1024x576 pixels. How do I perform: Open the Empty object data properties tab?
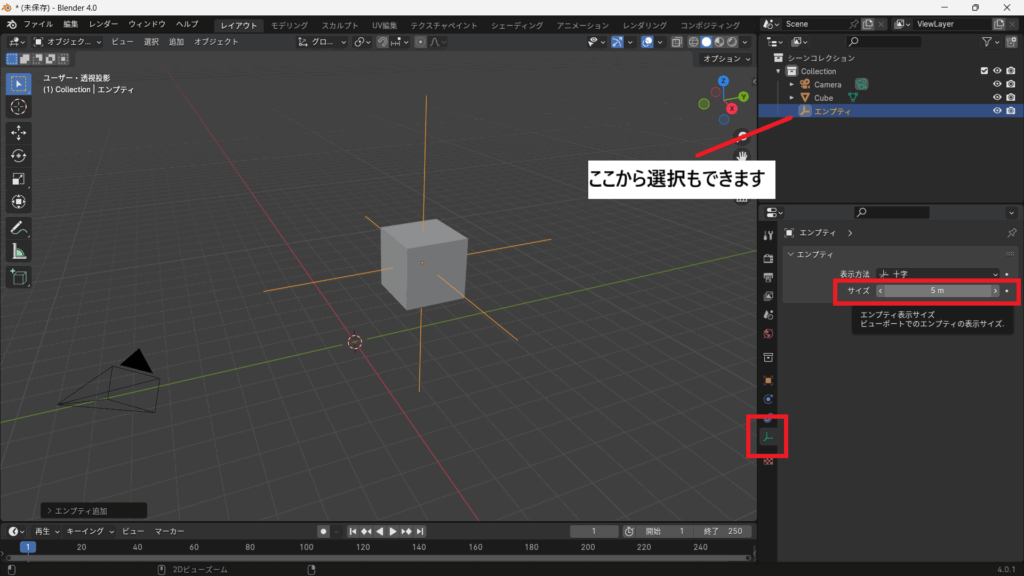tap(768, 438)
